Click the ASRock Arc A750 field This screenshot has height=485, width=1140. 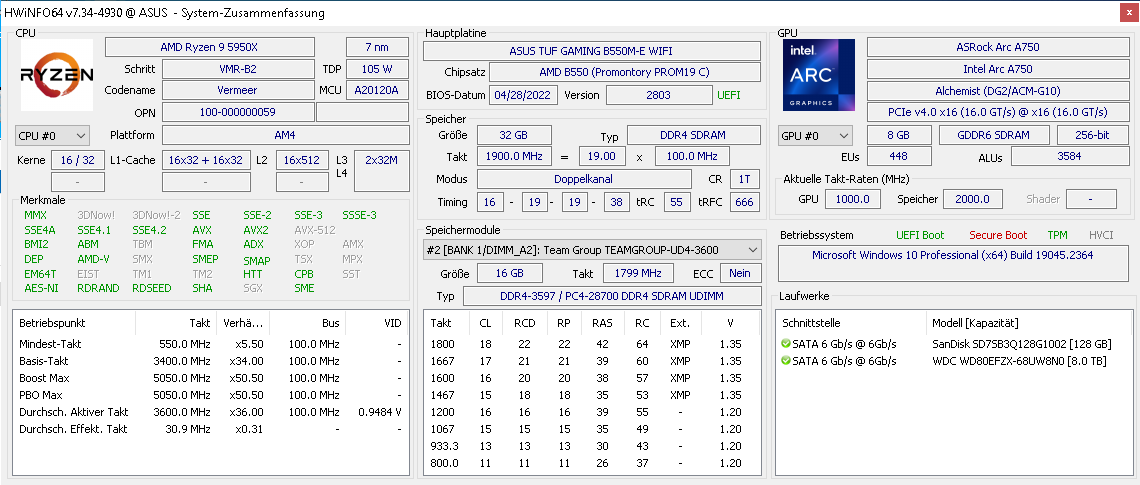[x=998, y=47]
